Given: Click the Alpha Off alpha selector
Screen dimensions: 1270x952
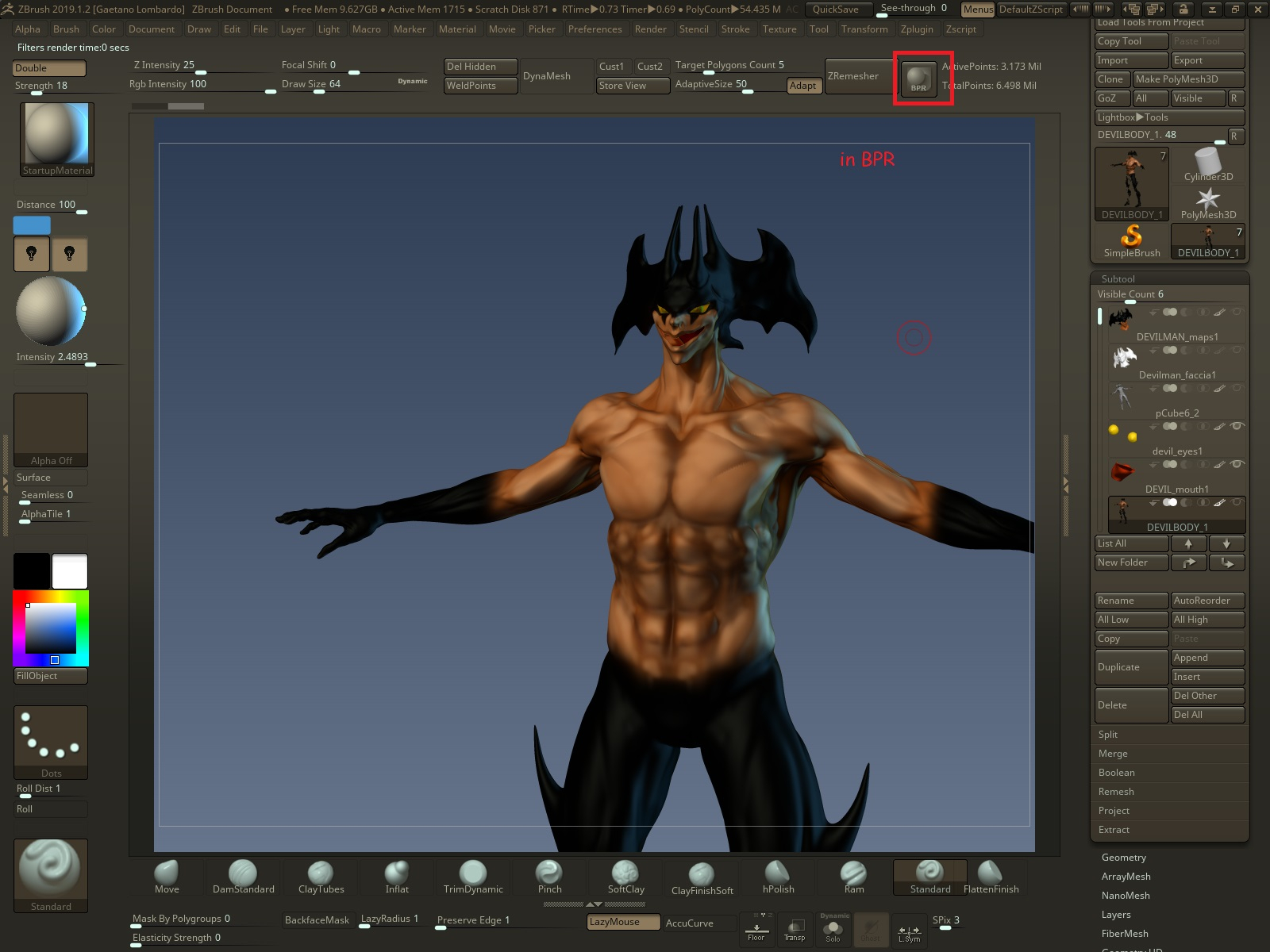Looking at the screenshot, I should [51, 429].
